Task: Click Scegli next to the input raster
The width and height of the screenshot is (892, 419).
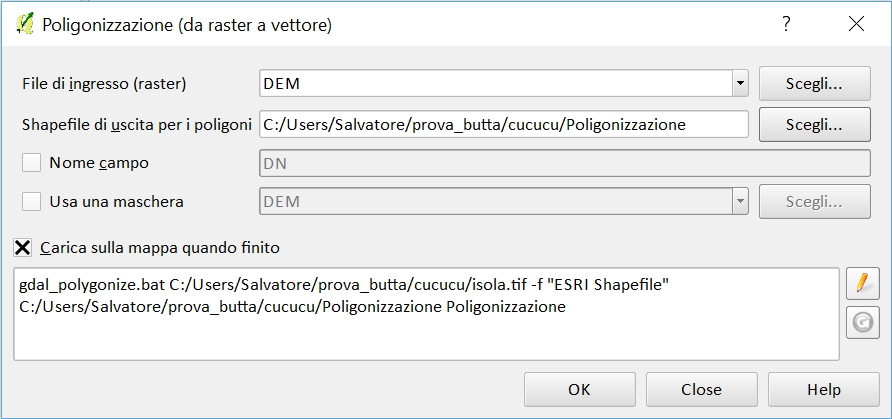Action: (814, 83)
